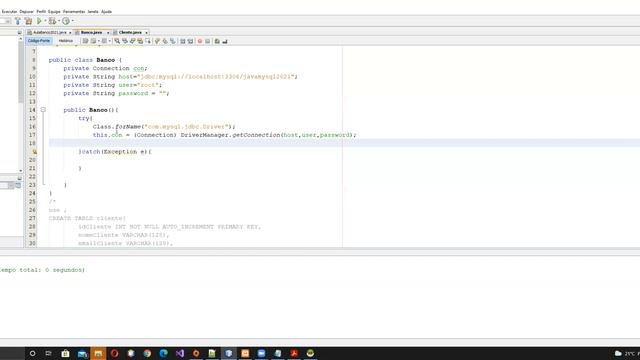Toggle Highlight Search in the editor toolbar
Viewport: 640px width, 360px height.
140,41
